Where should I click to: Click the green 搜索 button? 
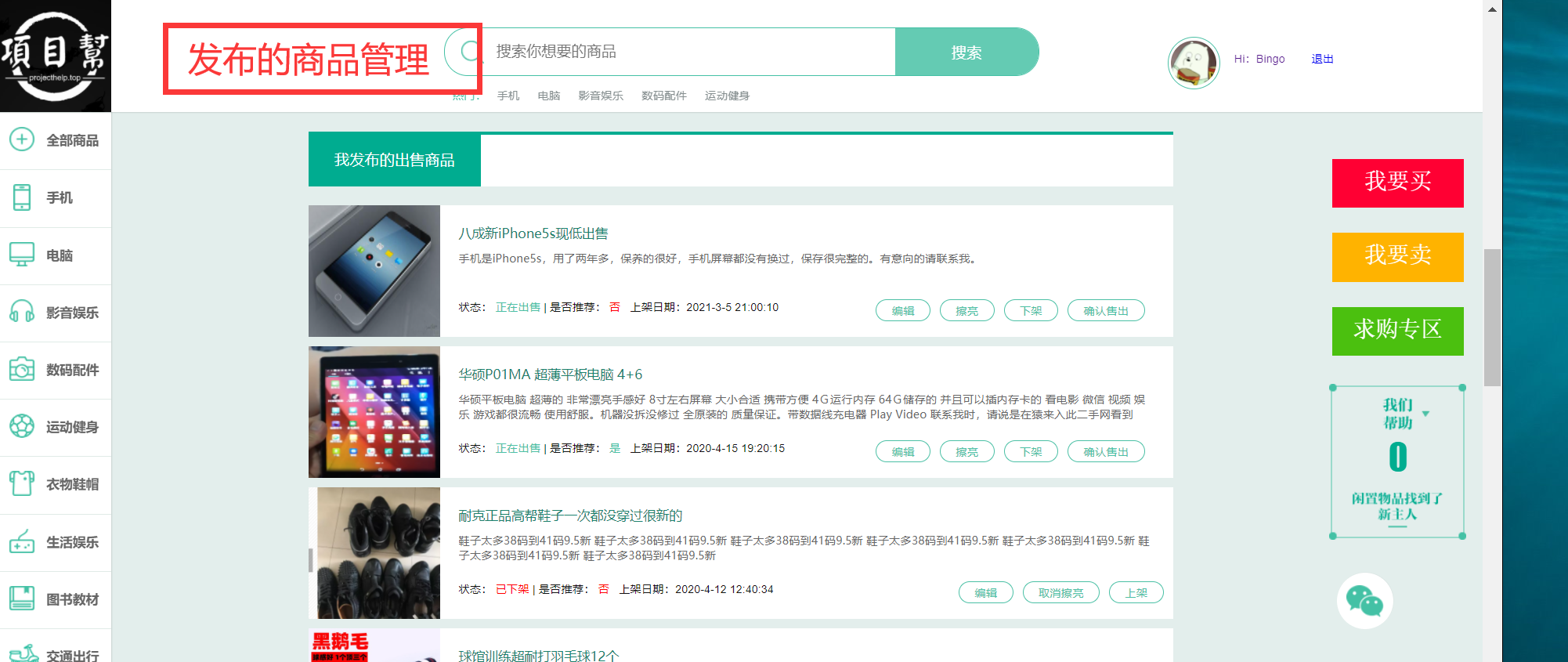click(x=966, y=52)
